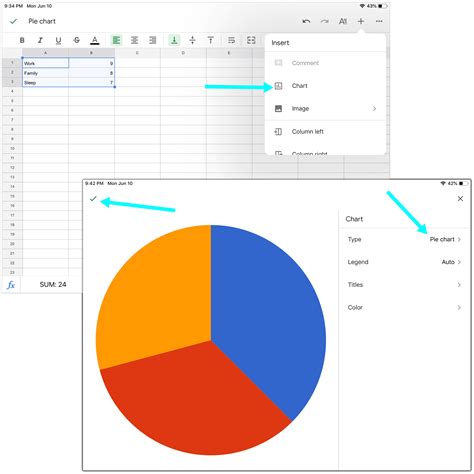Open the Color setting
Viewport: 474px width, 474px height.
pos(404,307)
